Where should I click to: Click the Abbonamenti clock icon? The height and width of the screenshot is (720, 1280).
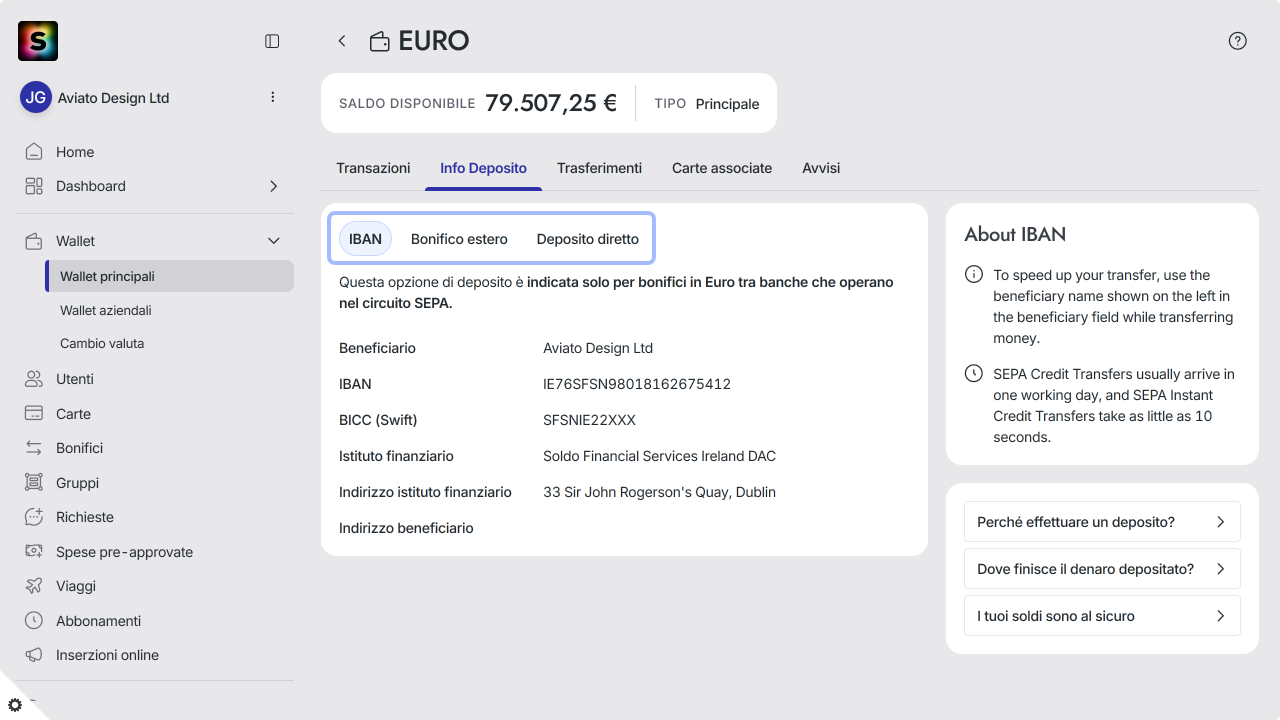34,621
